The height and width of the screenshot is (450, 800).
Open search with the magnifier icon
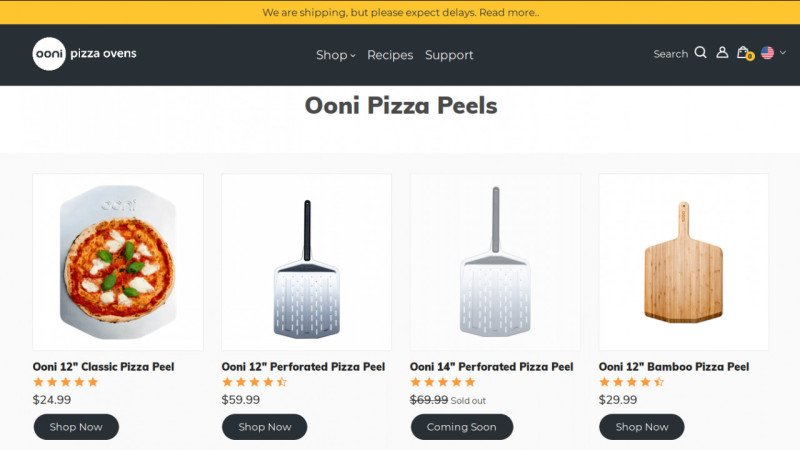(x=700, y=53)
